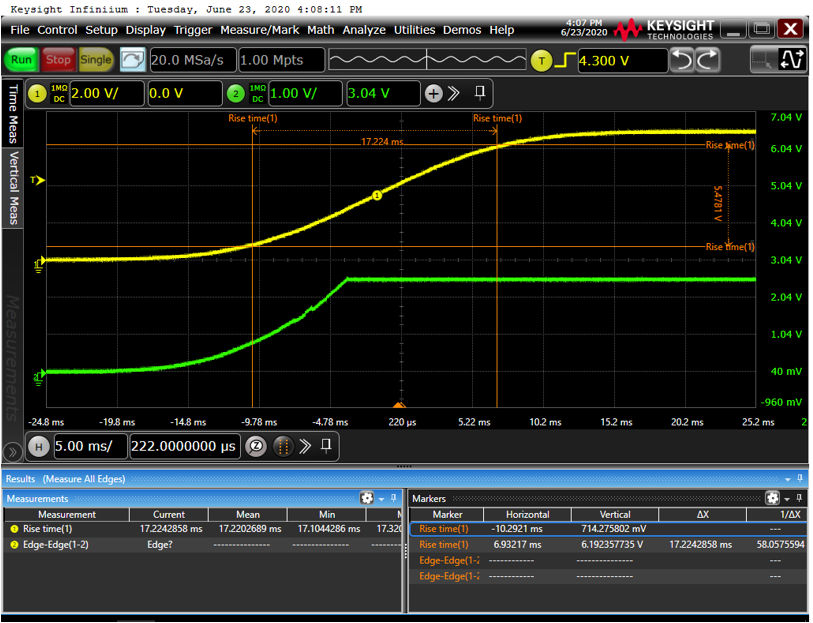The height and width of the screenshot is (623, 813).
Task: Click the add channel plus icon
Action: (433, 94)
